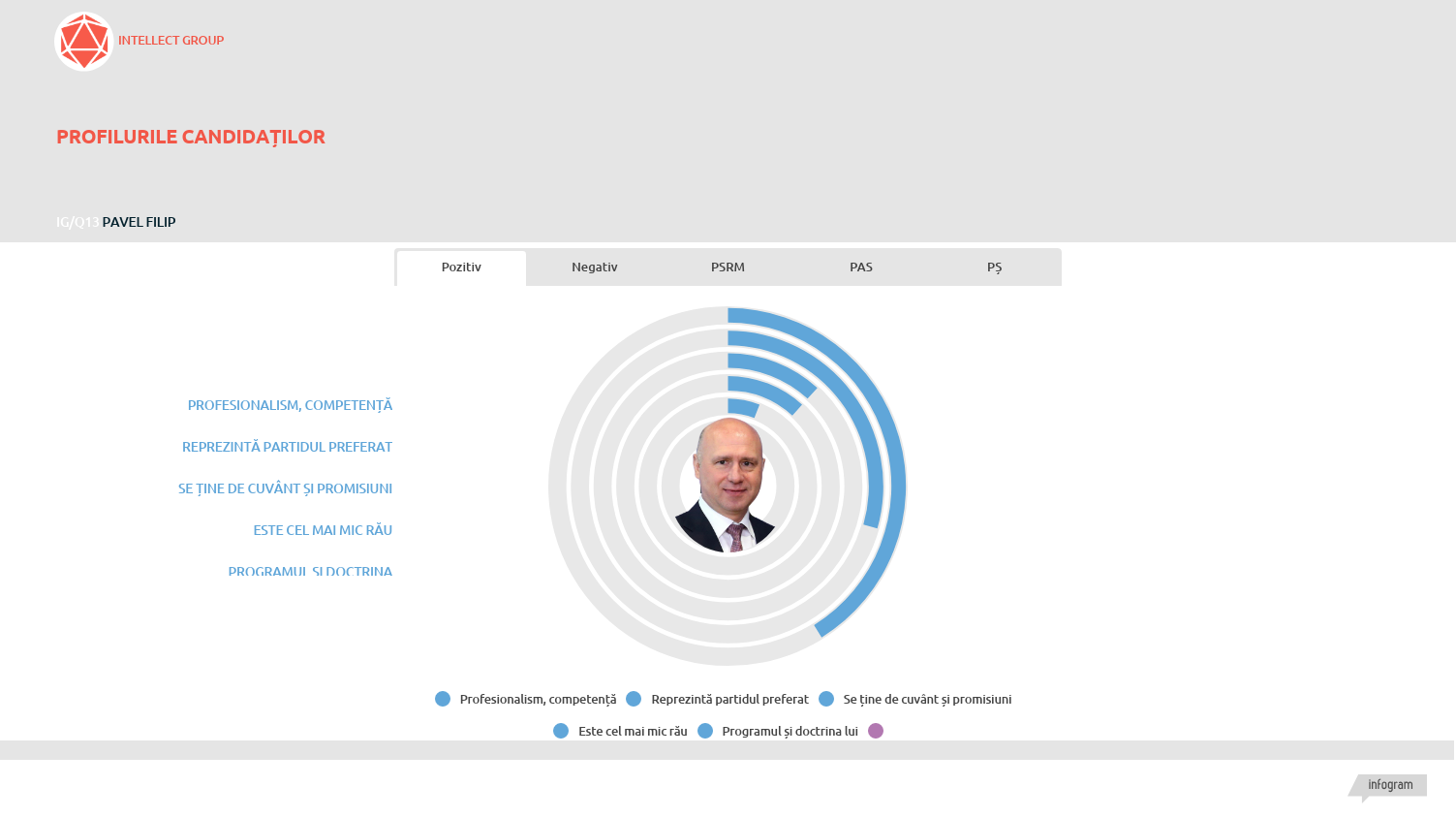Click the Se ține de cuvânt legend dot
The width and height of the screenshot is (1456, 818).
pos(826,699)
